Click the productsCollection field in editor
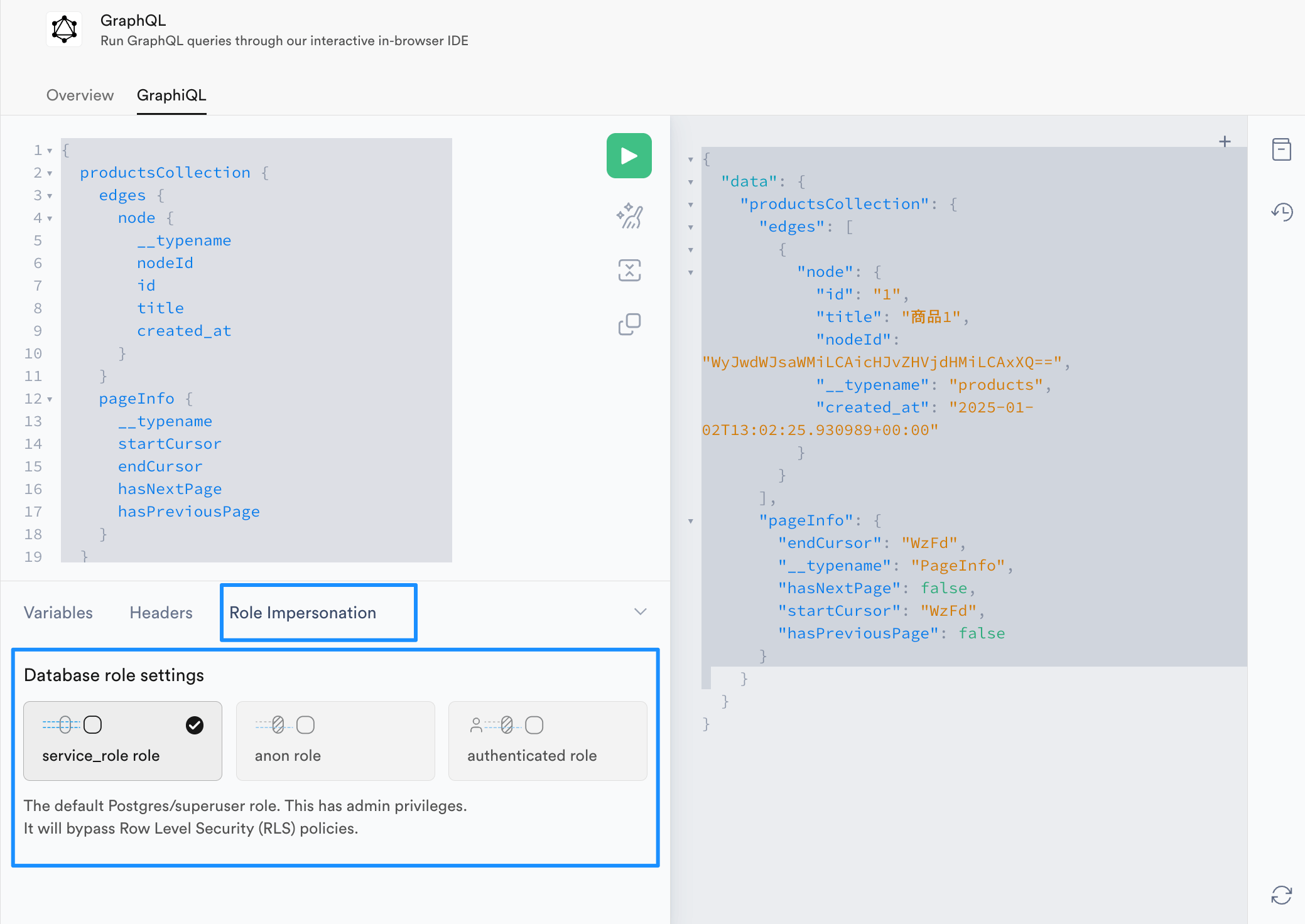Image resolution: width=1305 pixels, height=924 pixels. pyautogui.click(x=165, y=173)
